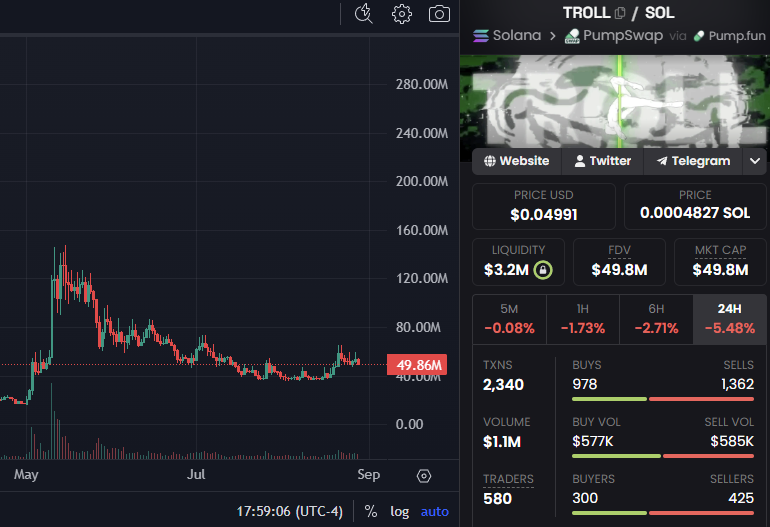This screenshot has width=770, height=527.
Task: Toggle auto scale on chart
Action: (435, 511)
